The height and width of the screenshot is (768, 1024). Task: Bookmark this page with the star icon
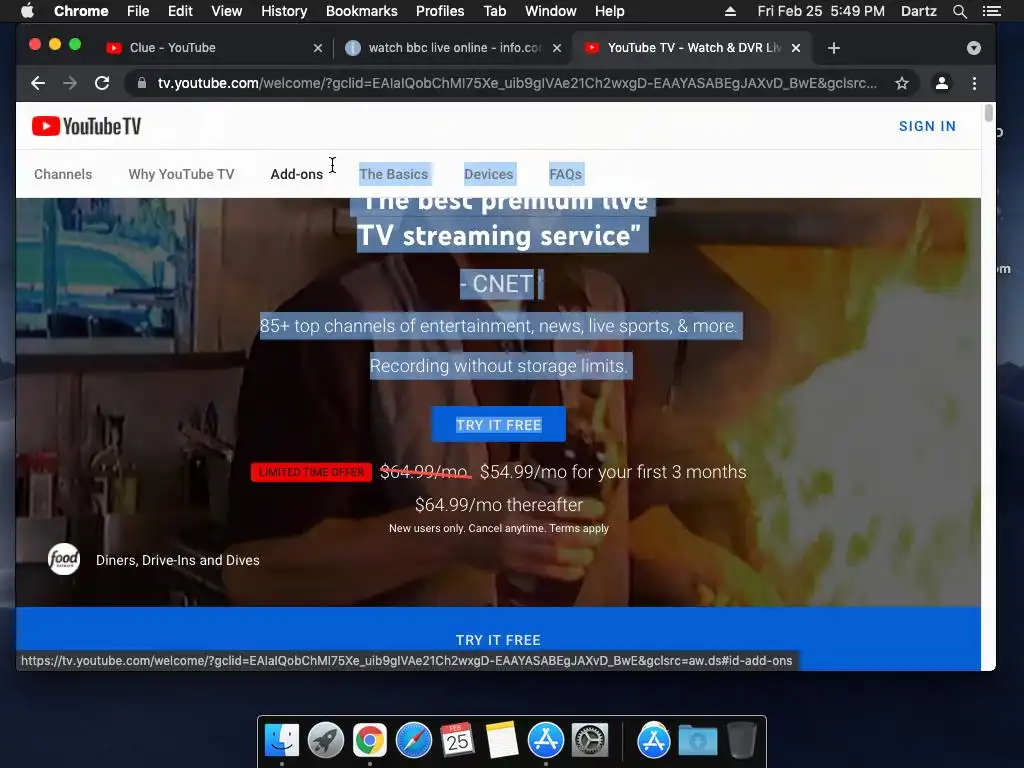pyautogui.click(x=902, y=83)
